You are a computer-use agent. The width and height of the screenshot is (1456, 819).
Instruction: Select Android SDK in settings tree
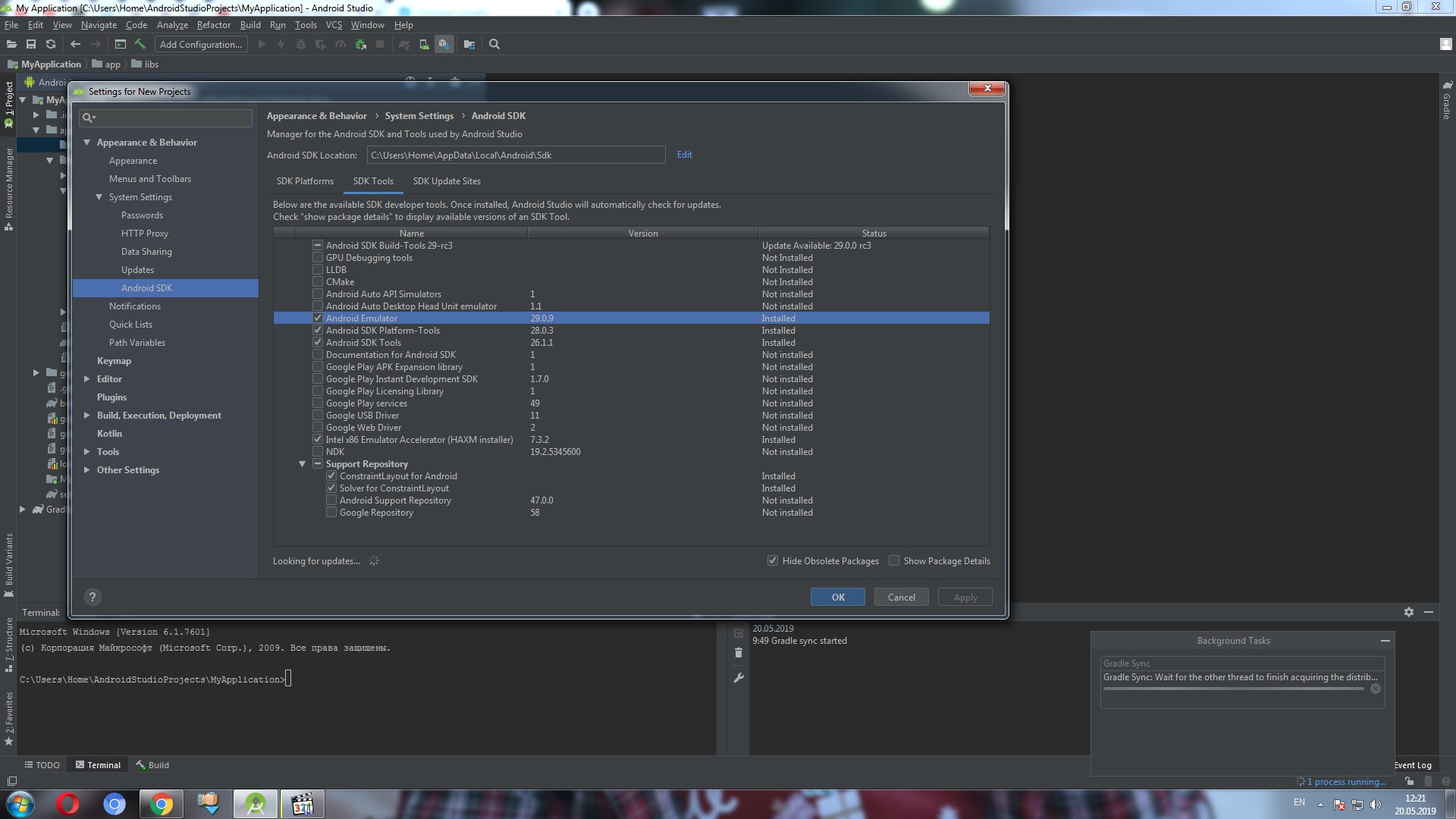[165, 288]
